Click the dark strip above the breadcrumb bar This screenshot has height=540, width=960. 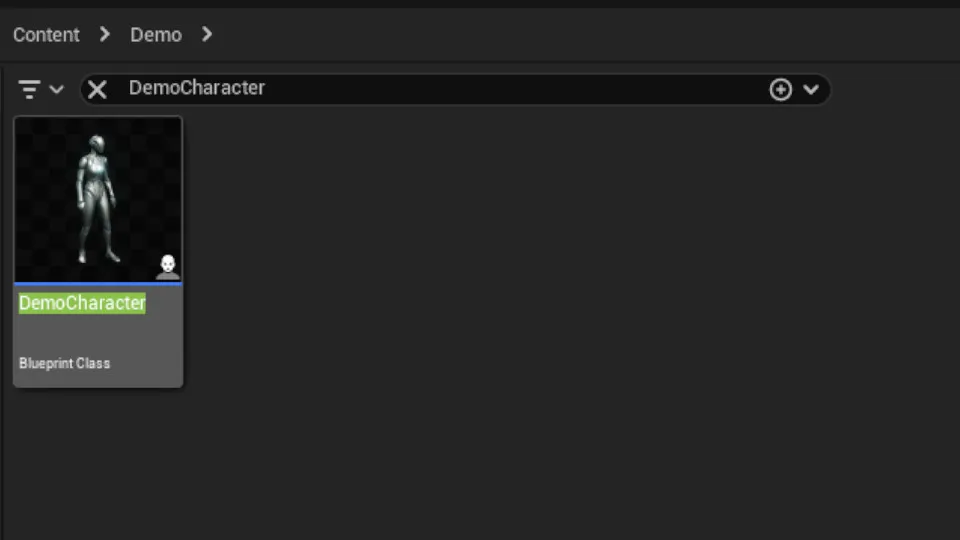pyautogui.click(x=480, y=4)
